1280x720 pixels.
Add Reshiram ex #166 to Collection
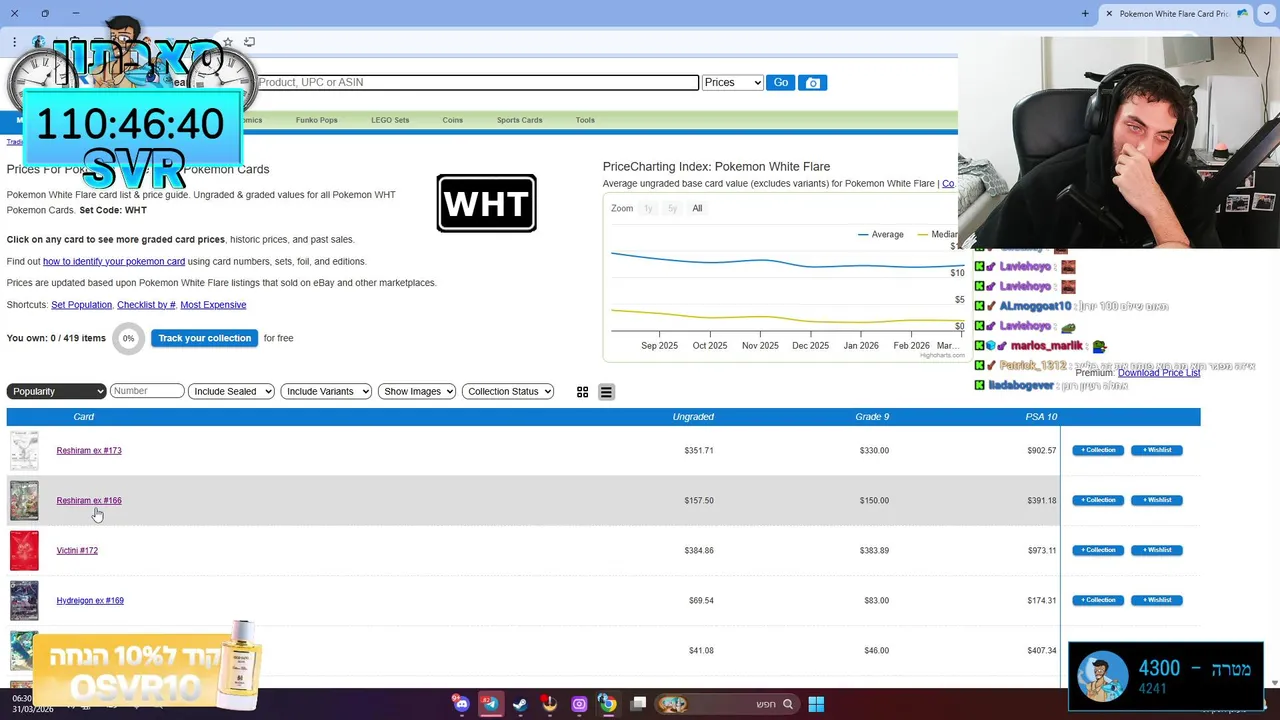(x=1098, y=500)
